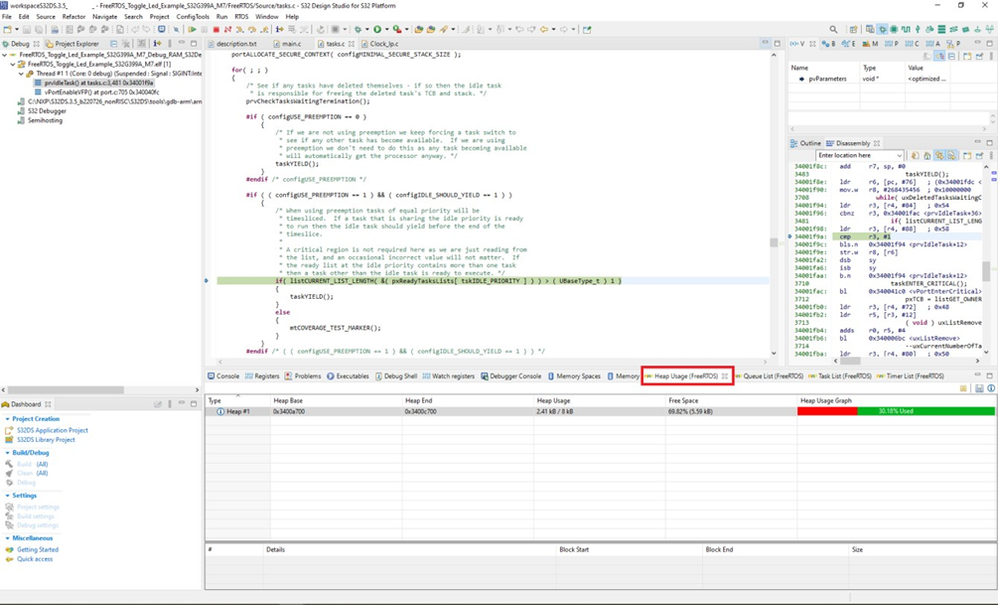Switch to the Project Explorer tab
The height and width of the screenshot is (605, 998).
(x=72, y=44)
